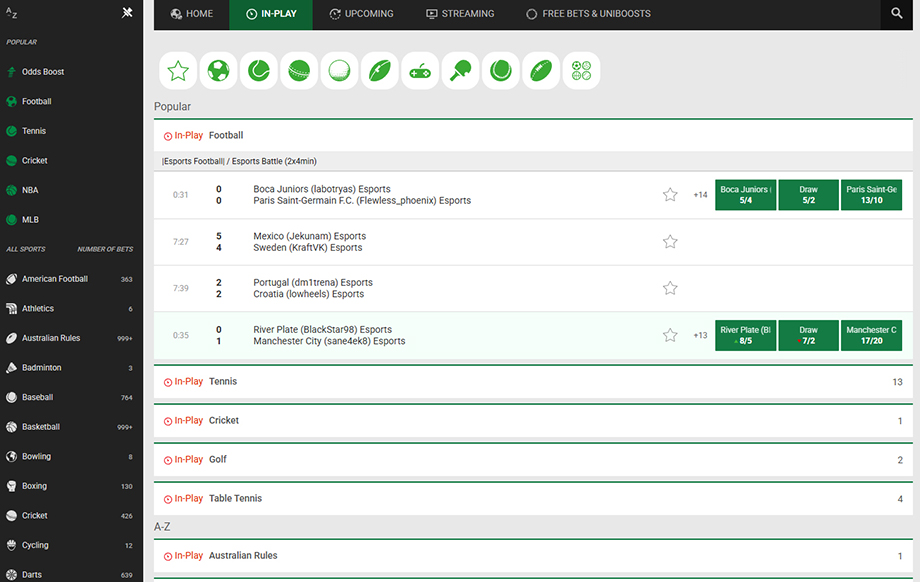Screen dimensions: 920x582
Task: Switch to the Upcoming tab
Action: coord(361,13)
